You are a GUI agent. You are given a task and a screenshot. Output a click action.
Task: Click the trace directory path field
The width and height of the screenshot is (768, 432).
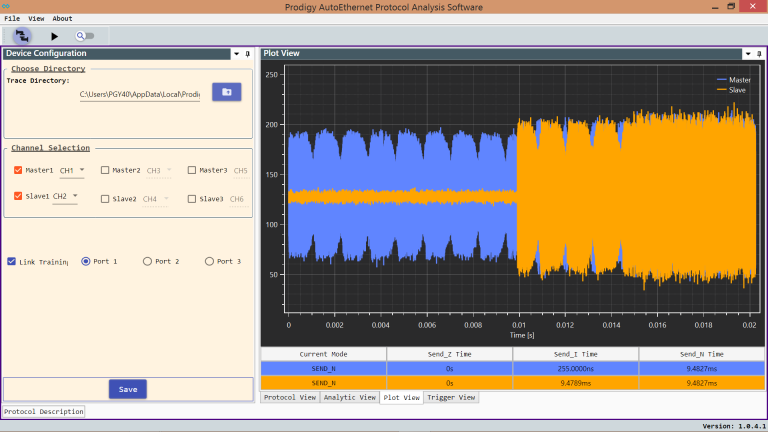[x=140, y=94]
